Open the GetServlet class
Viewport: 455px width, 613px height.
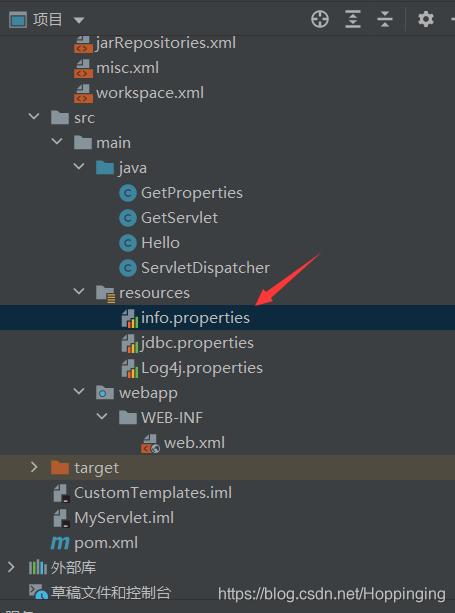(179, 218)
